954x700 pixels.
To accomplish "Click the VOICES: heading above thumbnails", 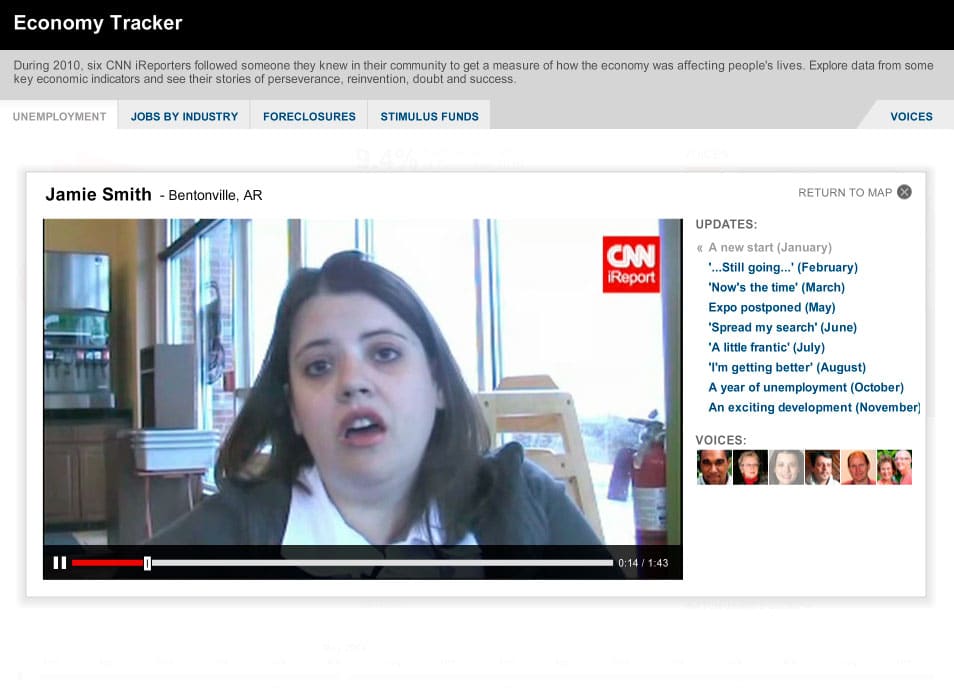I will pos(721,440).
